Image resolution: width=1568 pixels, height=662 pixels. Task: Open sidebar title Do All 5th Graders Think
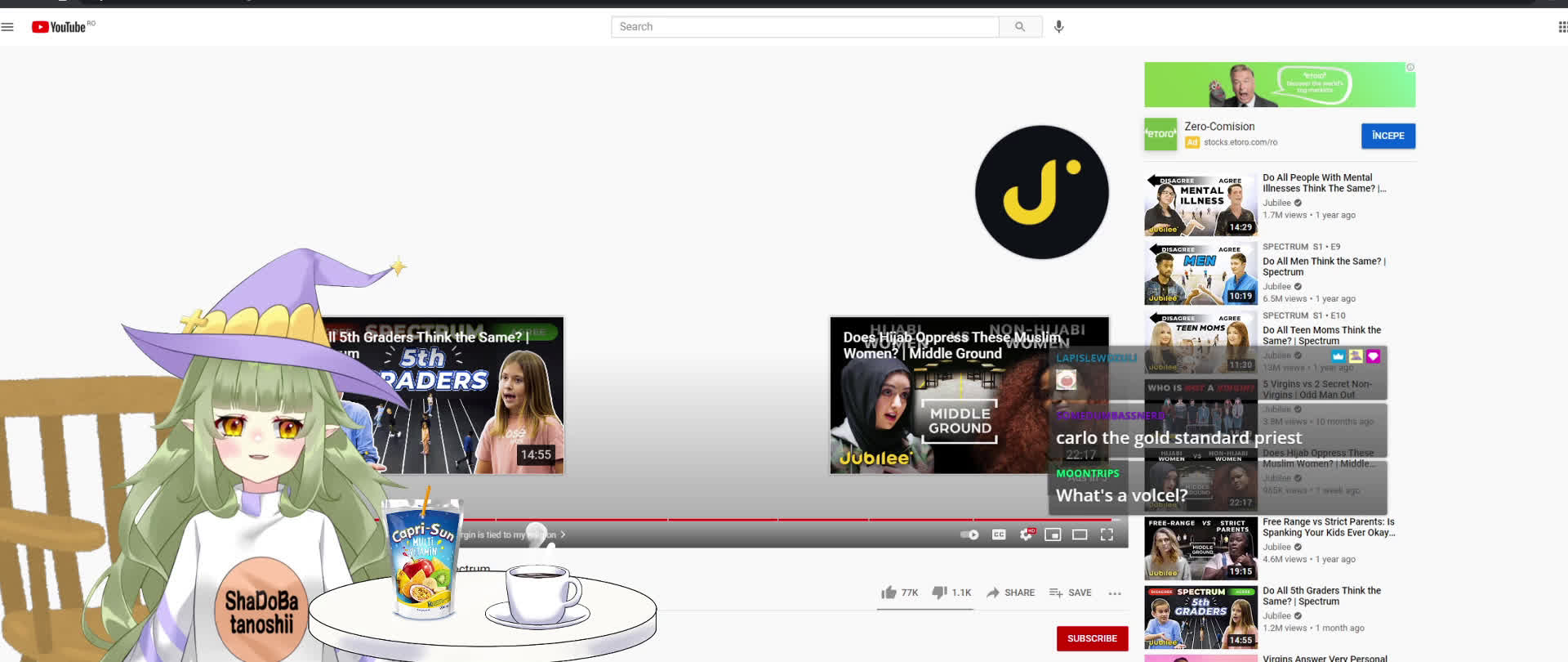1321,596
